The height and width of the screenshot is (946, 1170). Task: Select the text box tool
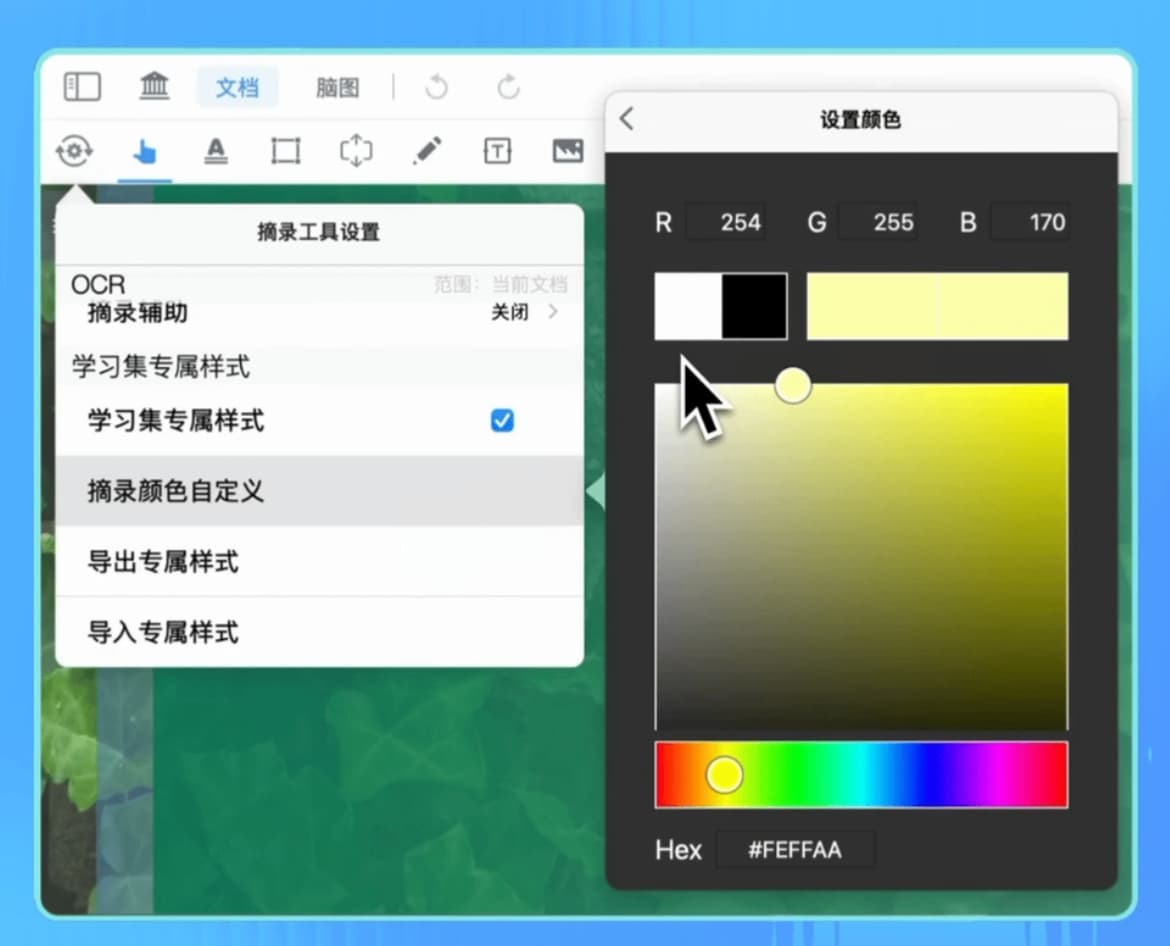point(497,152)
